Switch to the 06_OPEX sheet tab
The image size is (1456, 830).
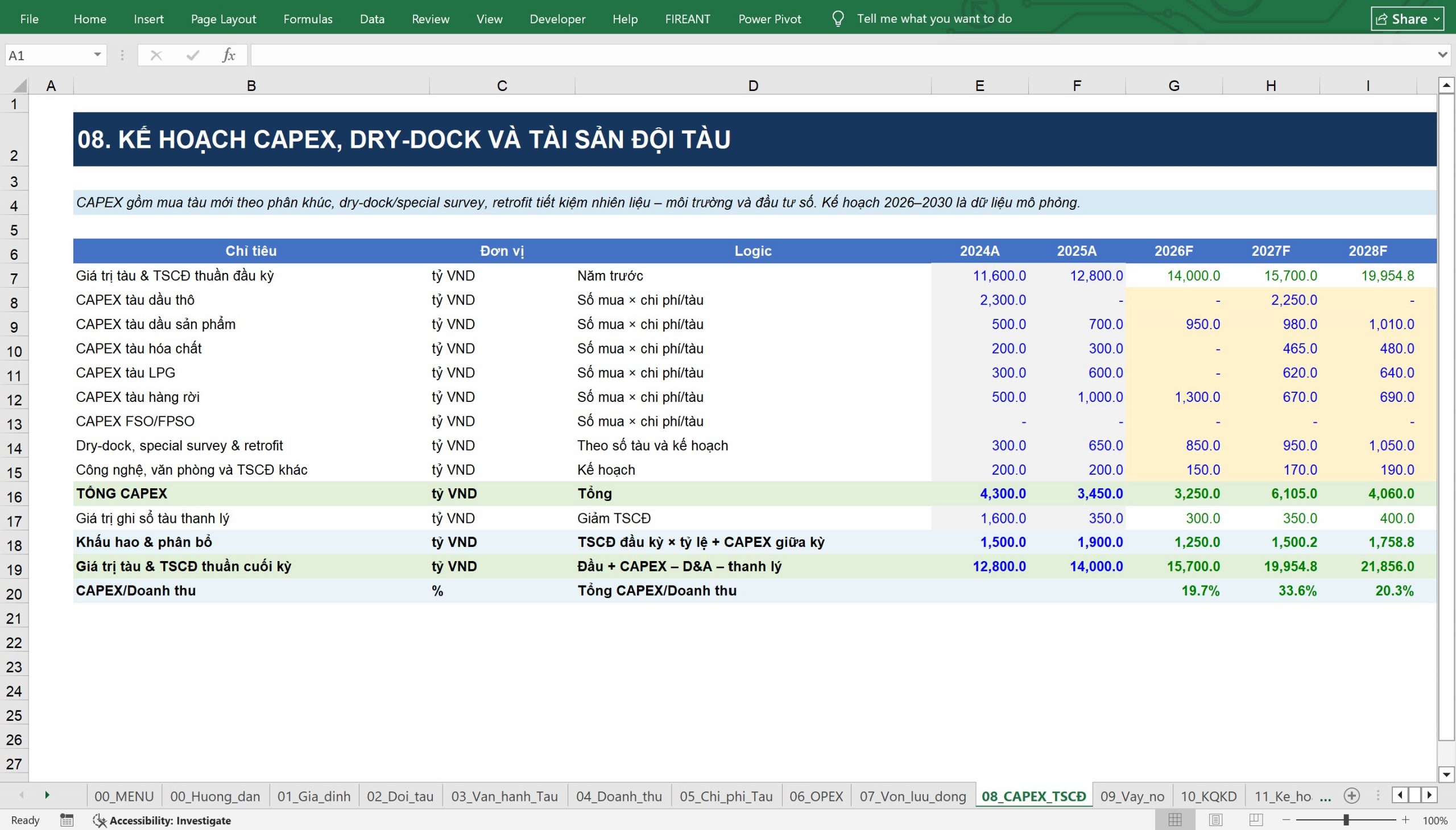[x=816, y=796]
